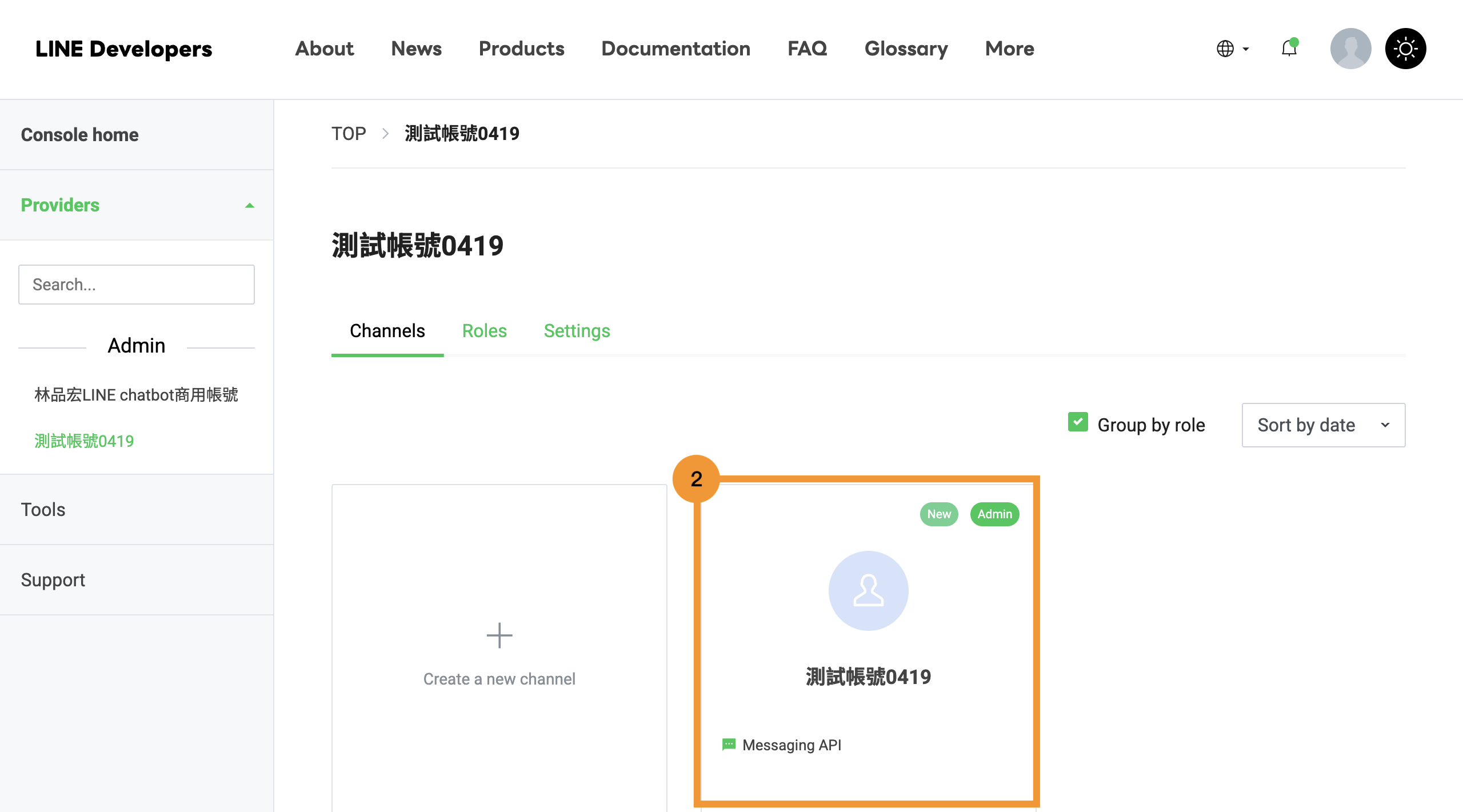Click the Messaging API chat bubble icon
This screenshot has height=812, width=1463.
[x=729, y=745]
